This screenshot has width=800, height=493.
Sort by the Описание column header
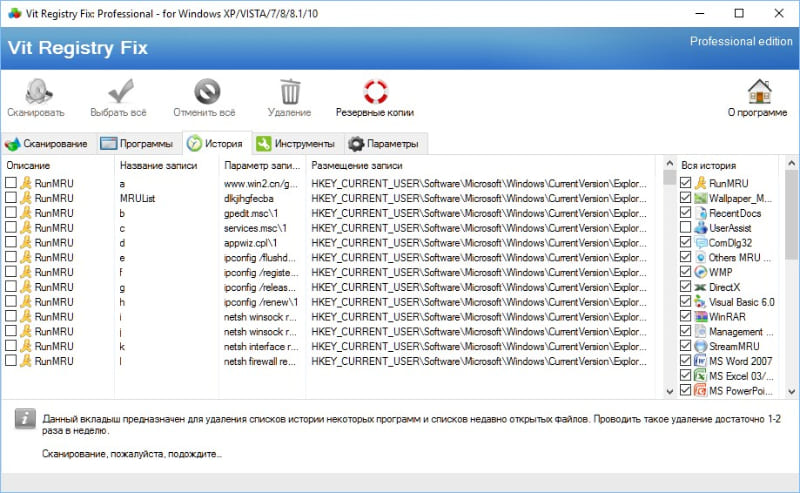tap(57, 165)
